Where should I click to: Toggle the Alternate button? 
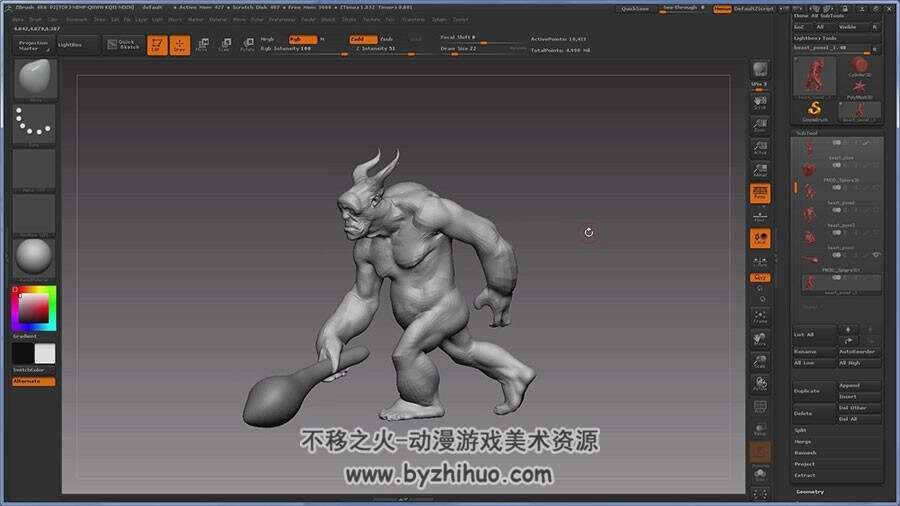(x=34, y=382)
